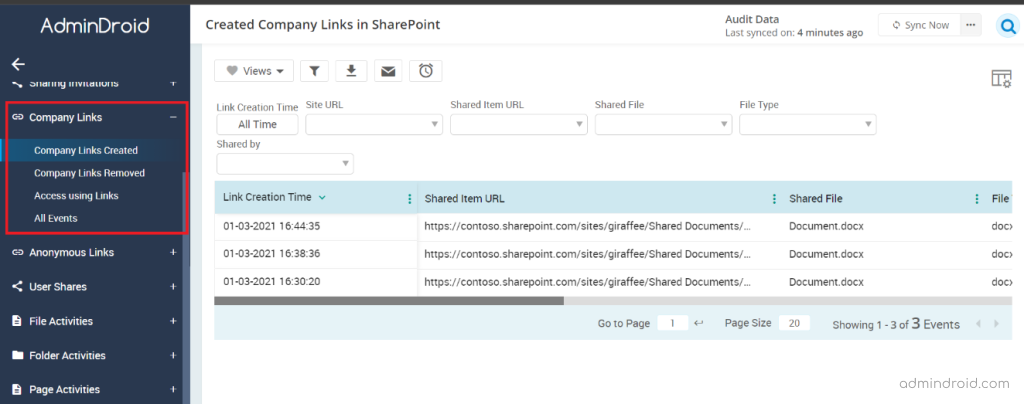This screenshot has width=1024, height=404.
Task: Open the Shared Item URL column options menu
Action: [775, 199]
